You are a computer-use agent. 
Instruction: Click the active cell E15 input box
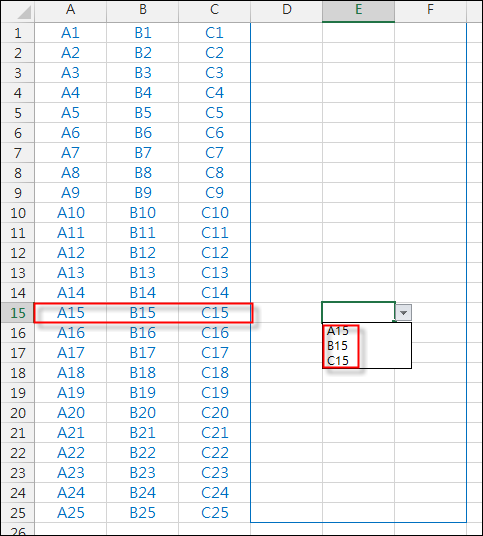[x=358, y=312]
